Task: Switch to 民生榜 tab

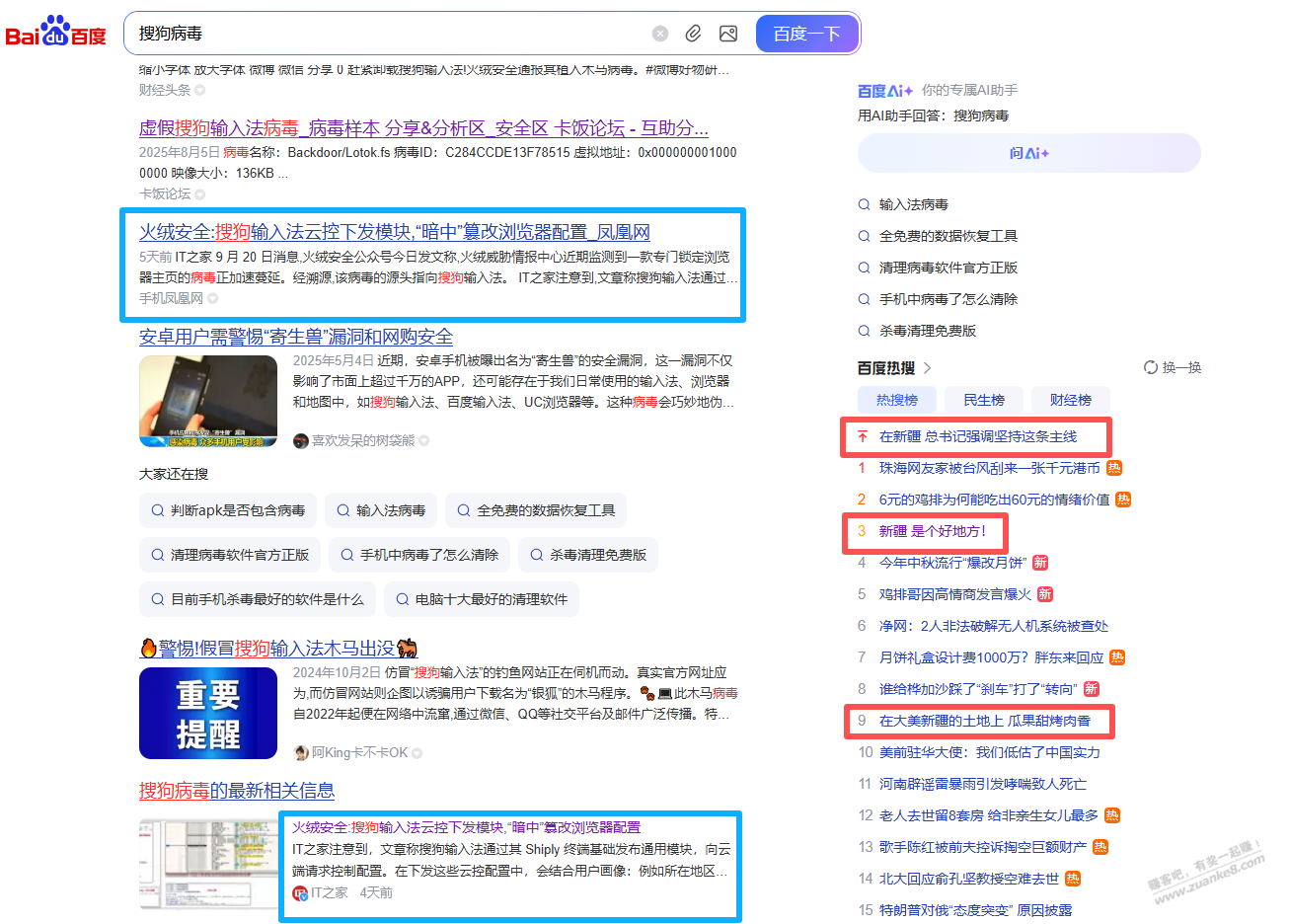Action: pos(984,400)
